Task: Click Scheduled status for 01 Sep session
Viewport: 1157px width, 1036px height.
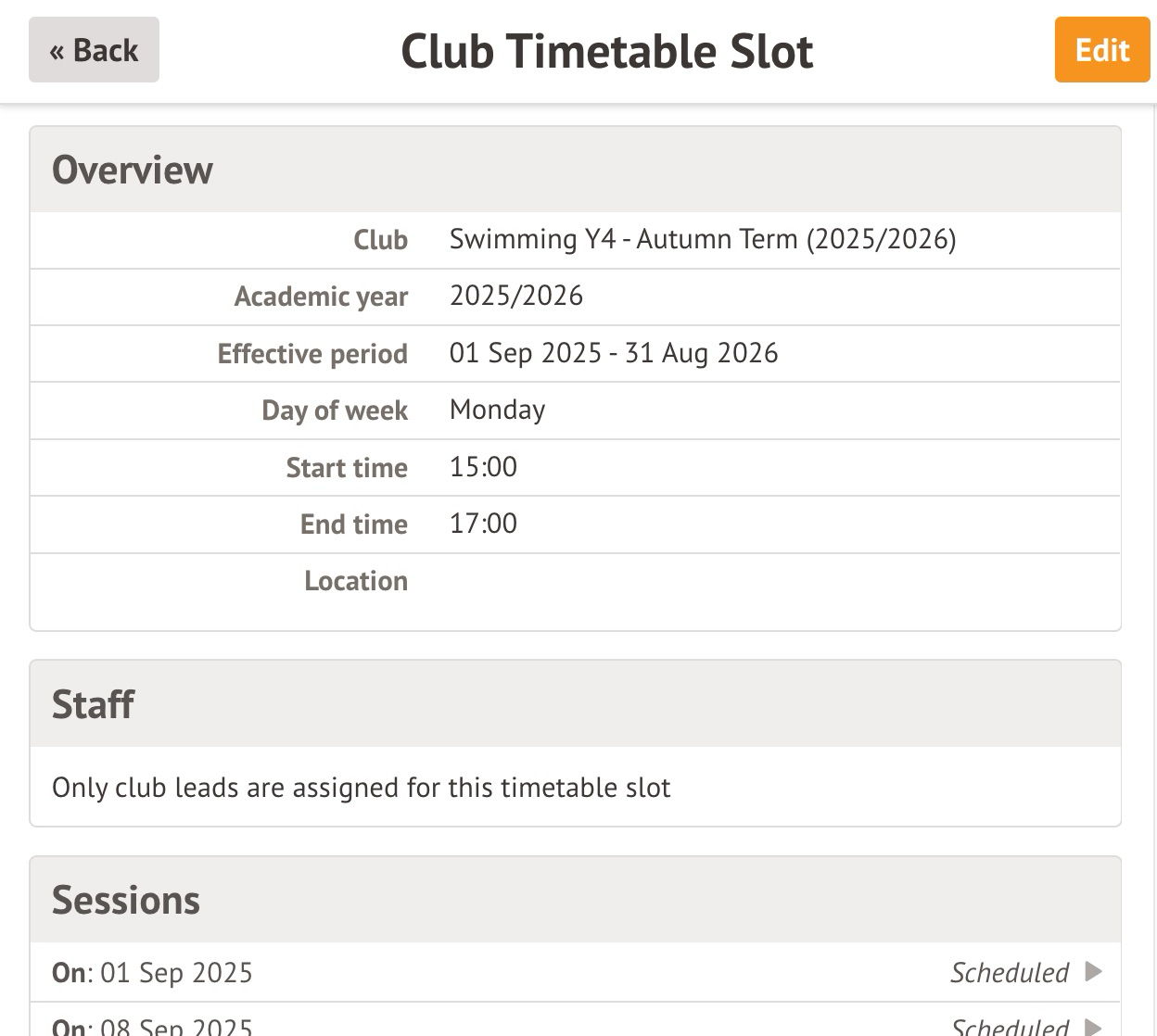Action: point(1010,972)
